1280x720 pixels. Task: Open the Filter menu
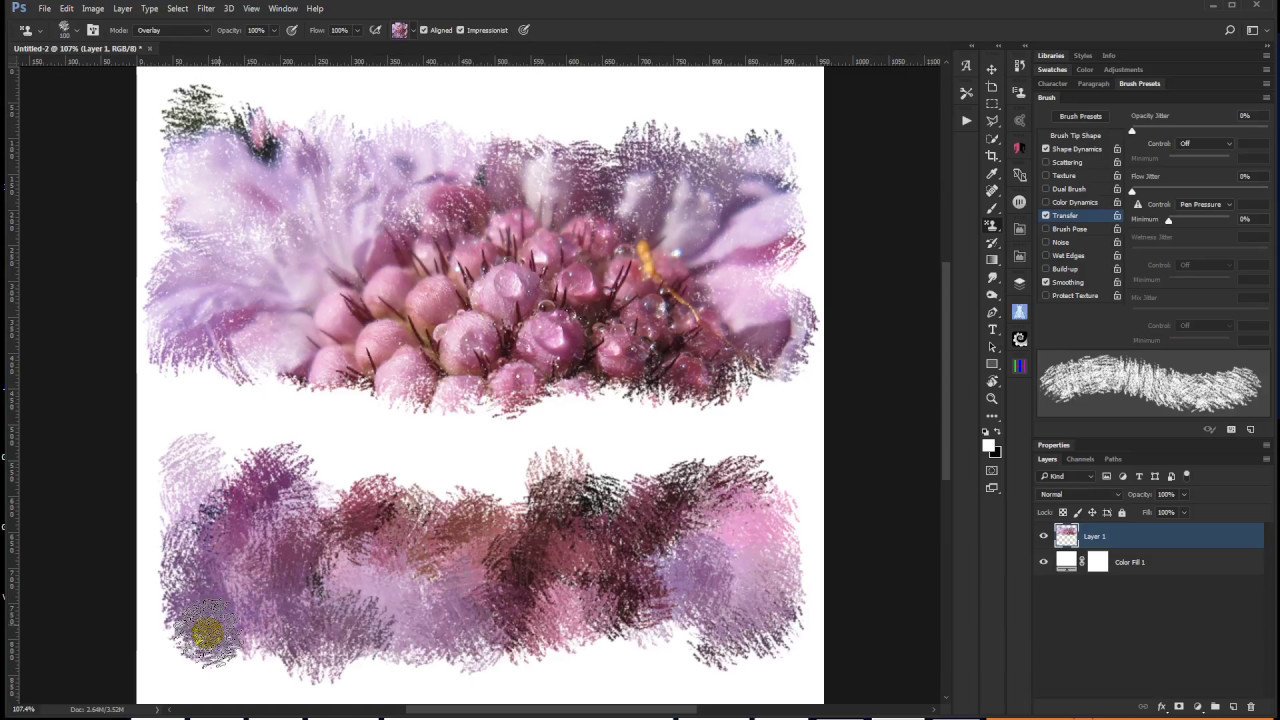206,8
